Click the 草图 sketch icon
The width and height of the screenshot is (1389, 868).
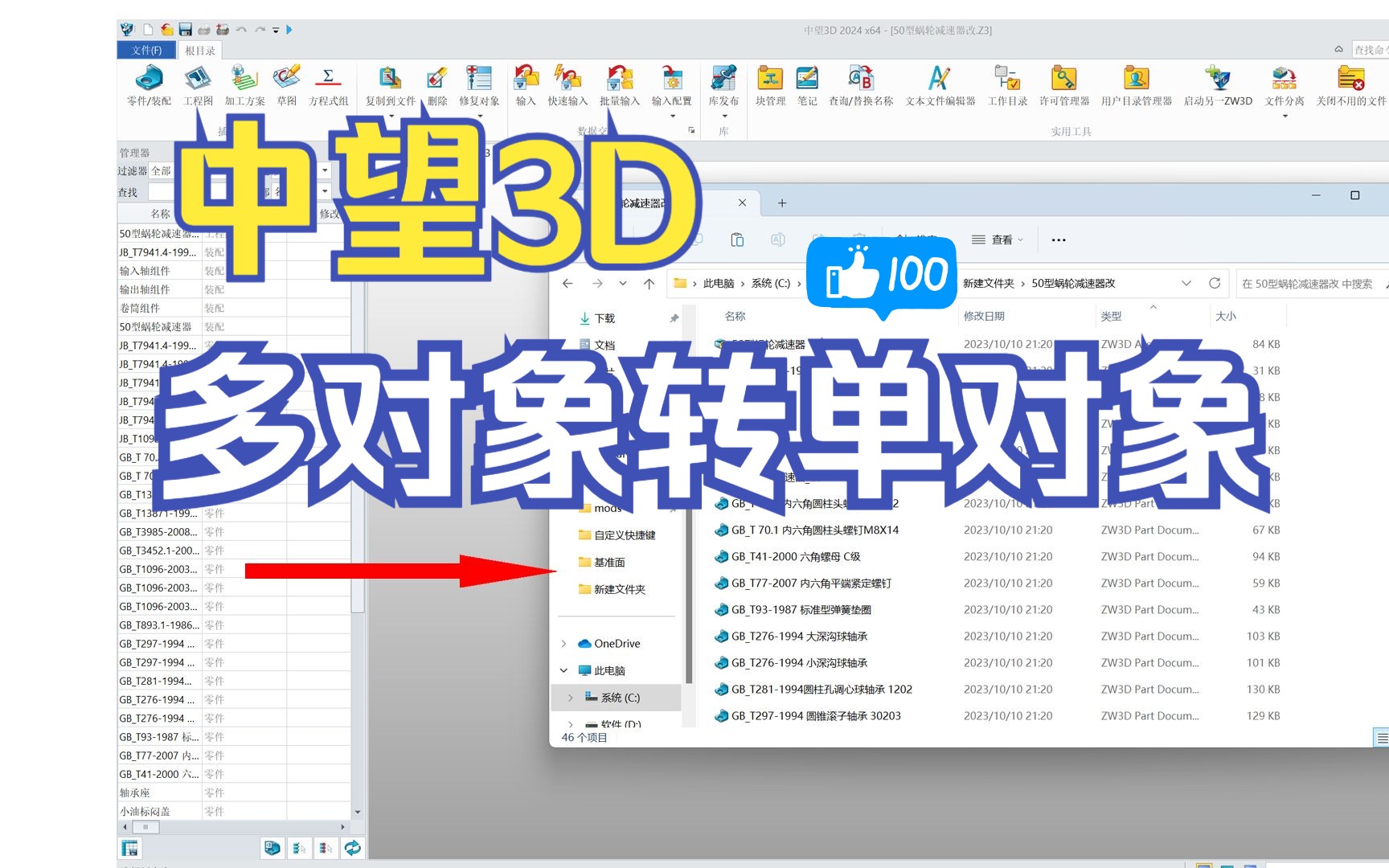pyautogui.click(x=287, y=85)
